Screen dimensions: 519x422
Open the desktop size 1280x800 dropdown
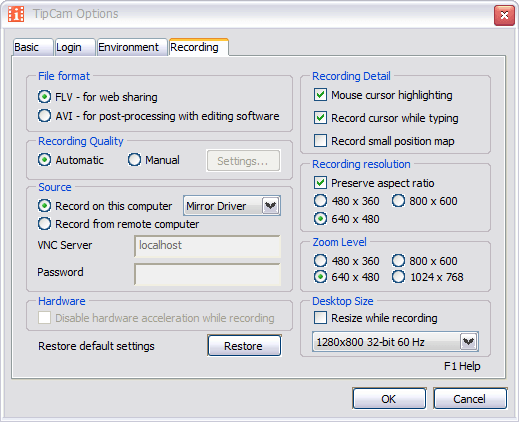395,342
